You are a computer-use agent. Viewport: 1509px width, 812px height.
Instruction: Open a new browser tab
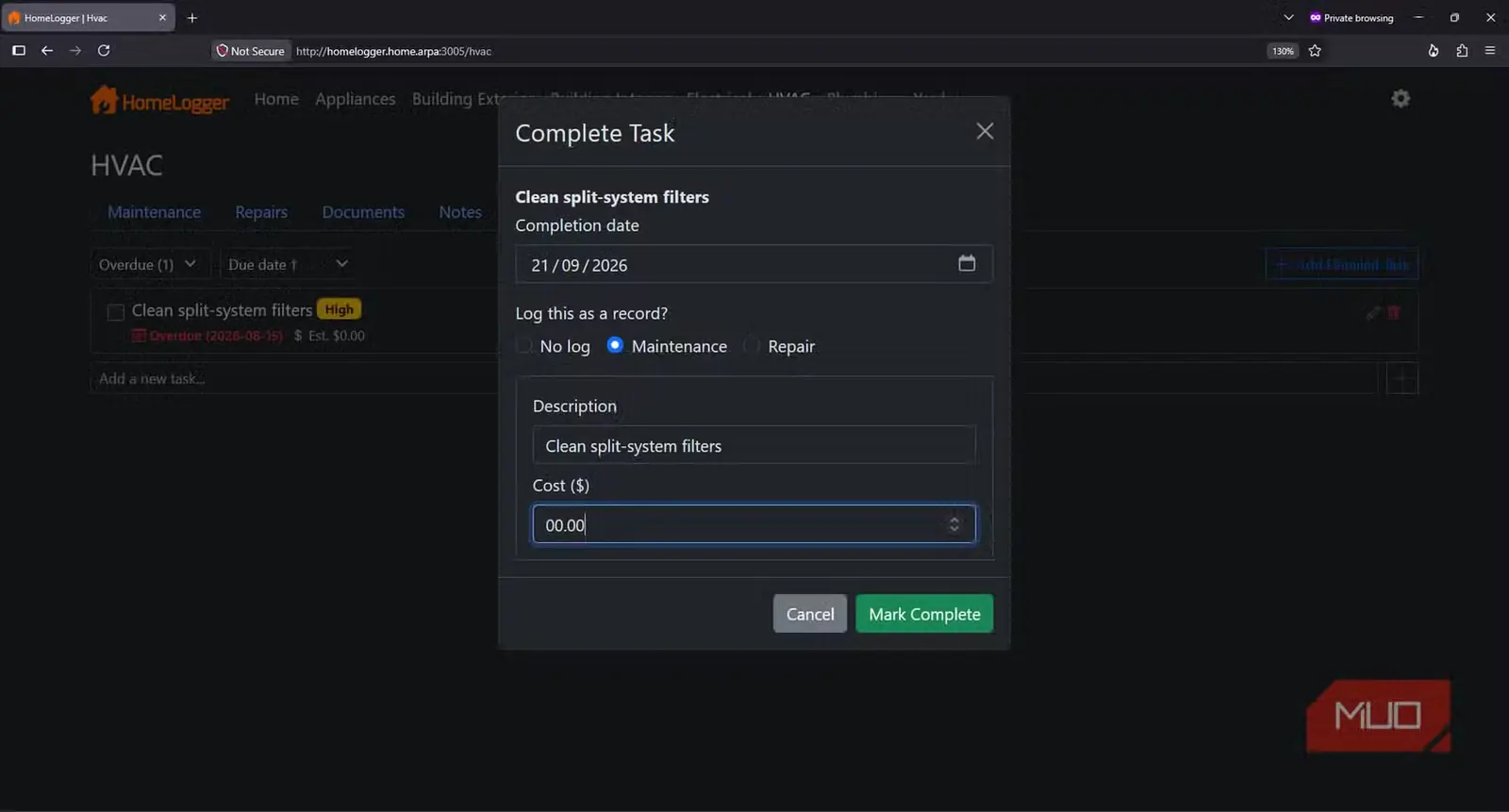192,17
